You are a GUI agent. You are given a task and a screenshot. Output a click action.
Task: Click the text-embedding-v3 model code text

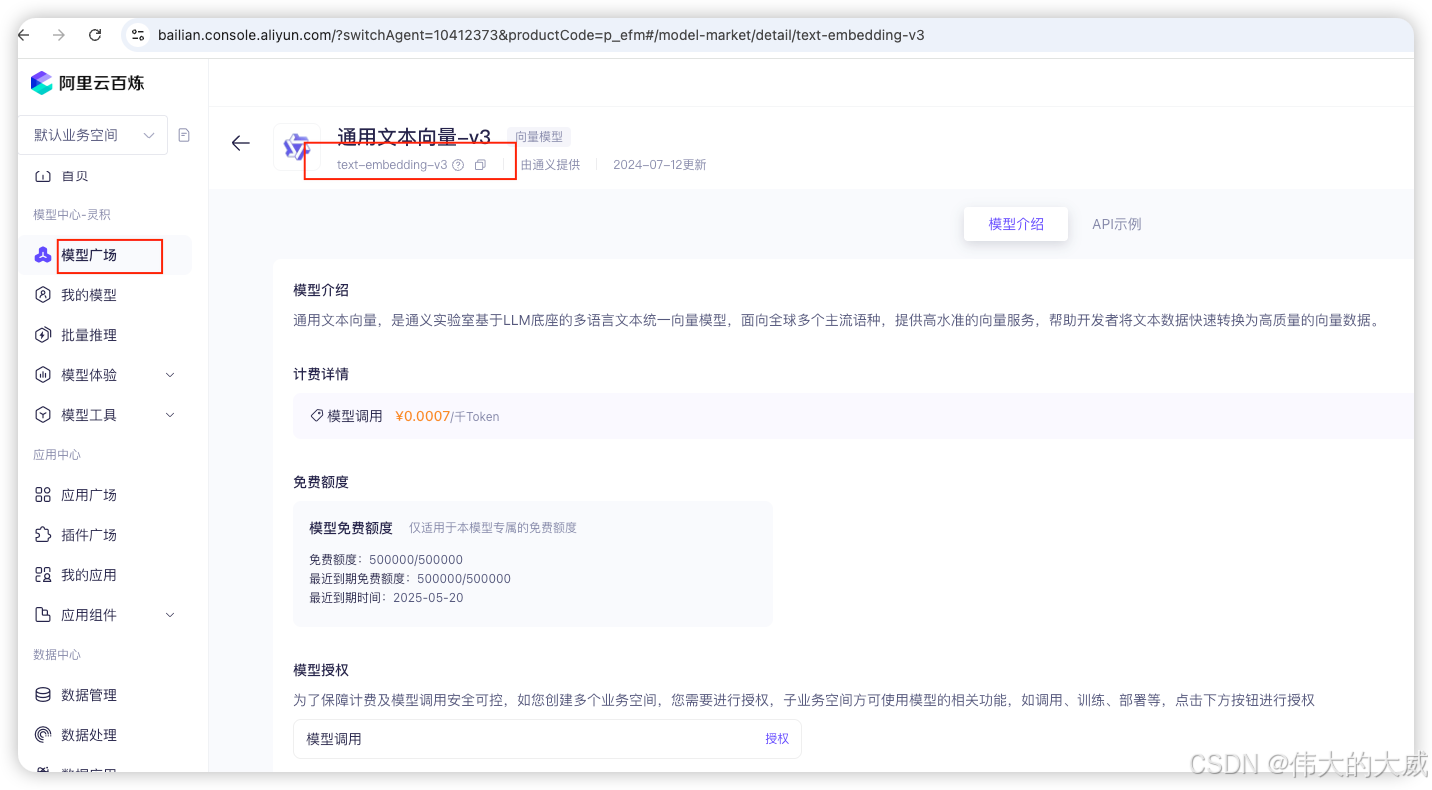392,165
